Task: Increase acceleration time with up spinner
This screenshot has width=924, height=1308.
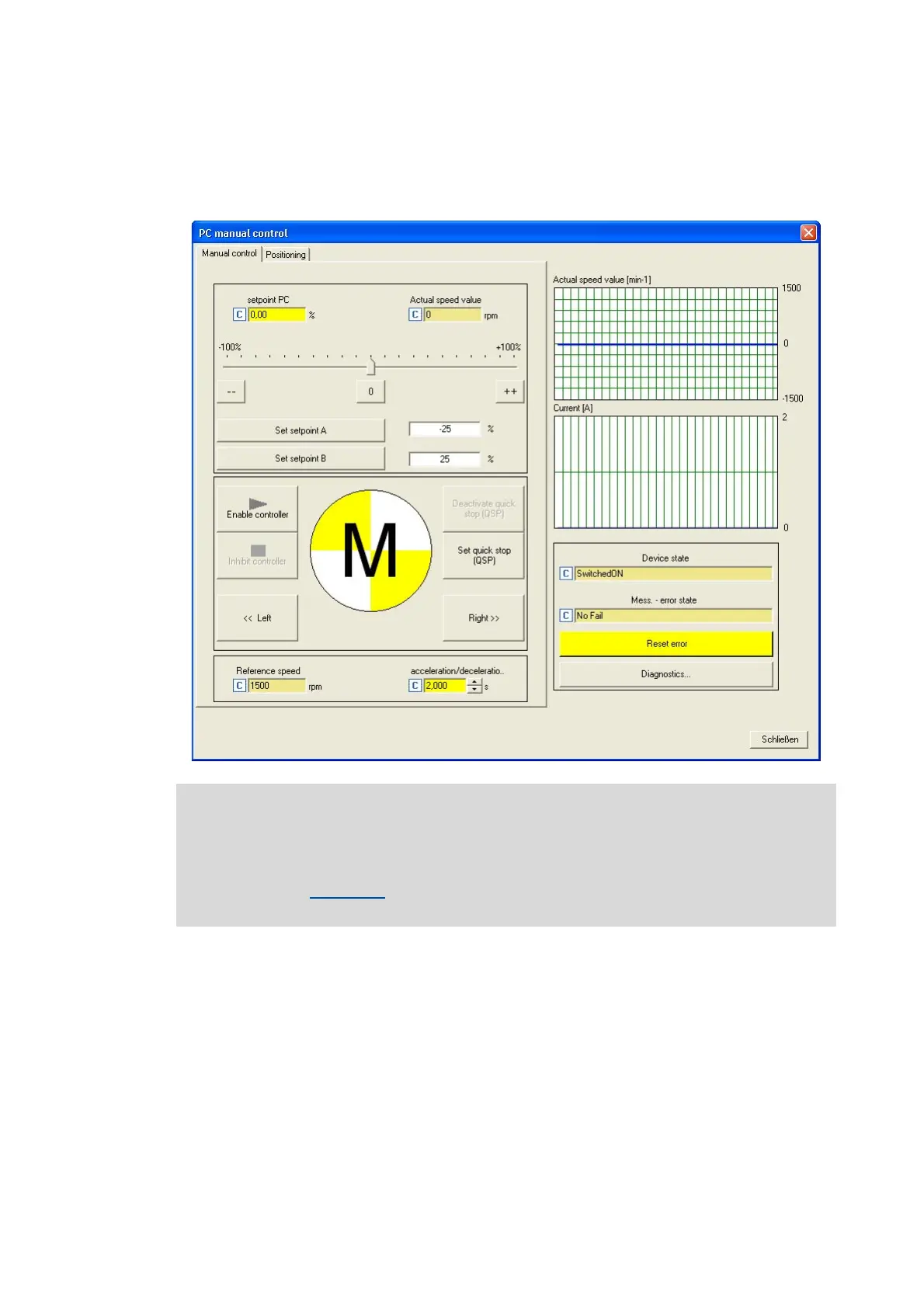Action: tap(474, 682)
